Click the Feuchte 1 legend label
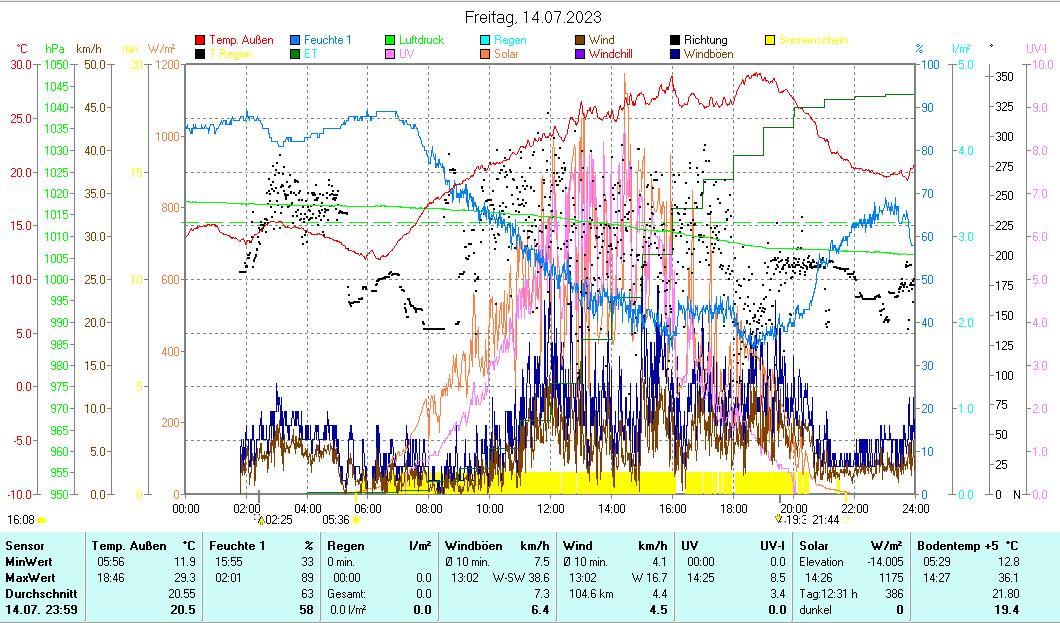The image size is (1060, 623). coord(328,40)
